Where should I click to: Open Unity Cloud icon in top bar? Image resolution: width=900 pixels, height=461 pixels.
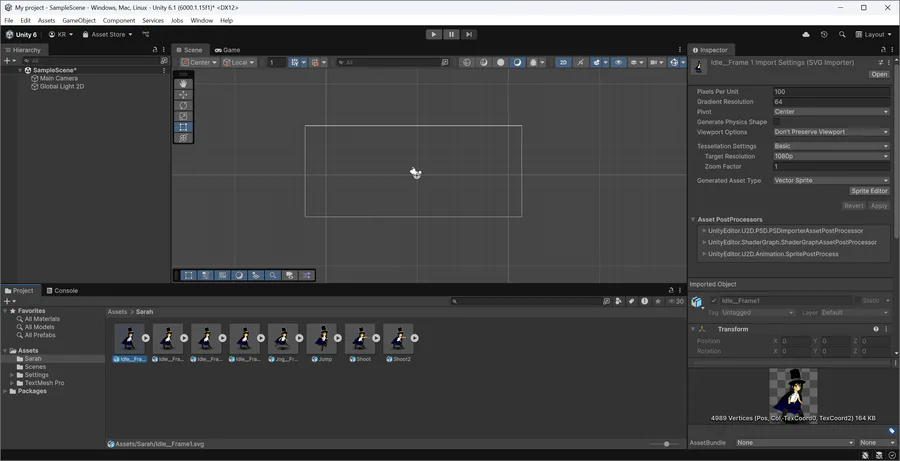click(806, 34)
